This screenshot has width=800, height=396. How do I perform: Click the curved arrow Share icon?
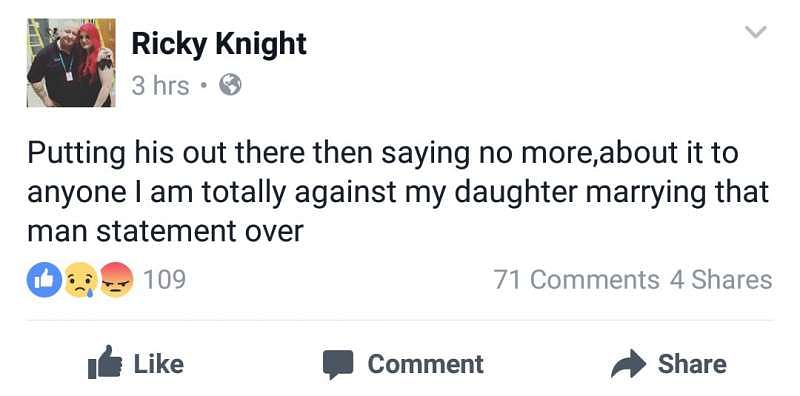point(629,364)
